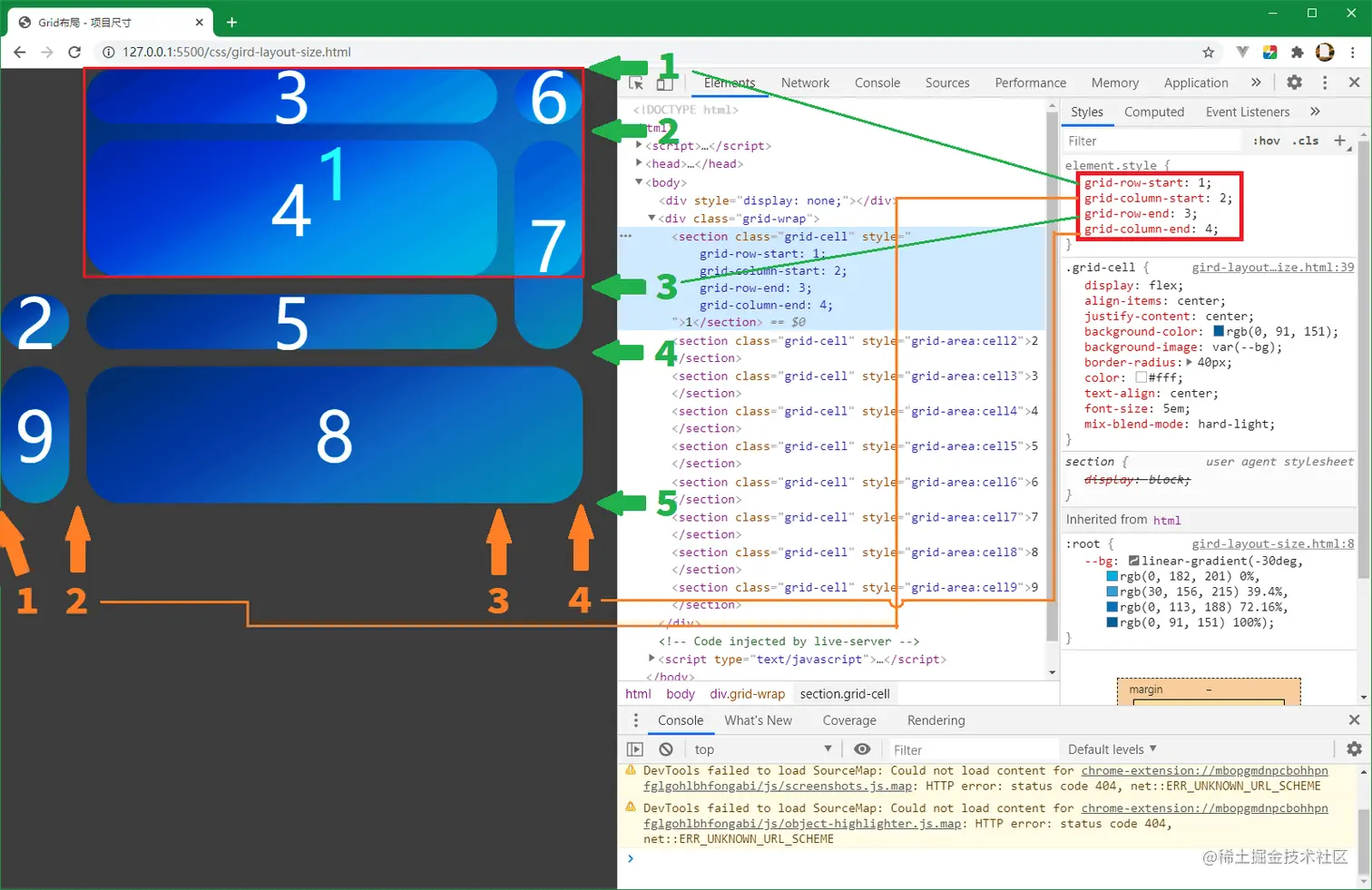
Task: Click the Inherited from html link
Action: pyautogui.click(x=1167, y=520)
